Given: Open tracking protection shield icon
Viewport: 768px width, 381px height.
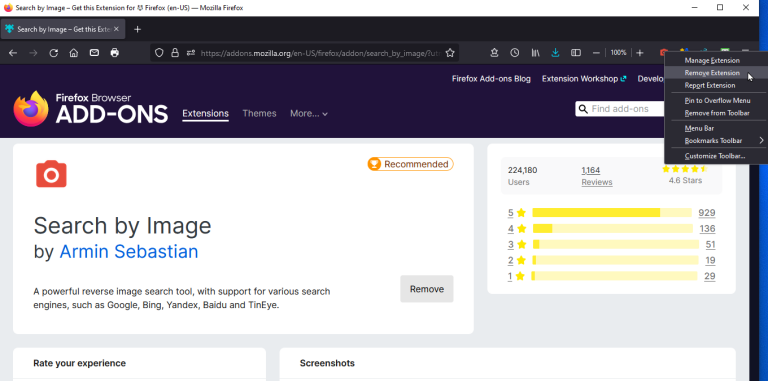Looking at the screenshot, I should [159, 53].
